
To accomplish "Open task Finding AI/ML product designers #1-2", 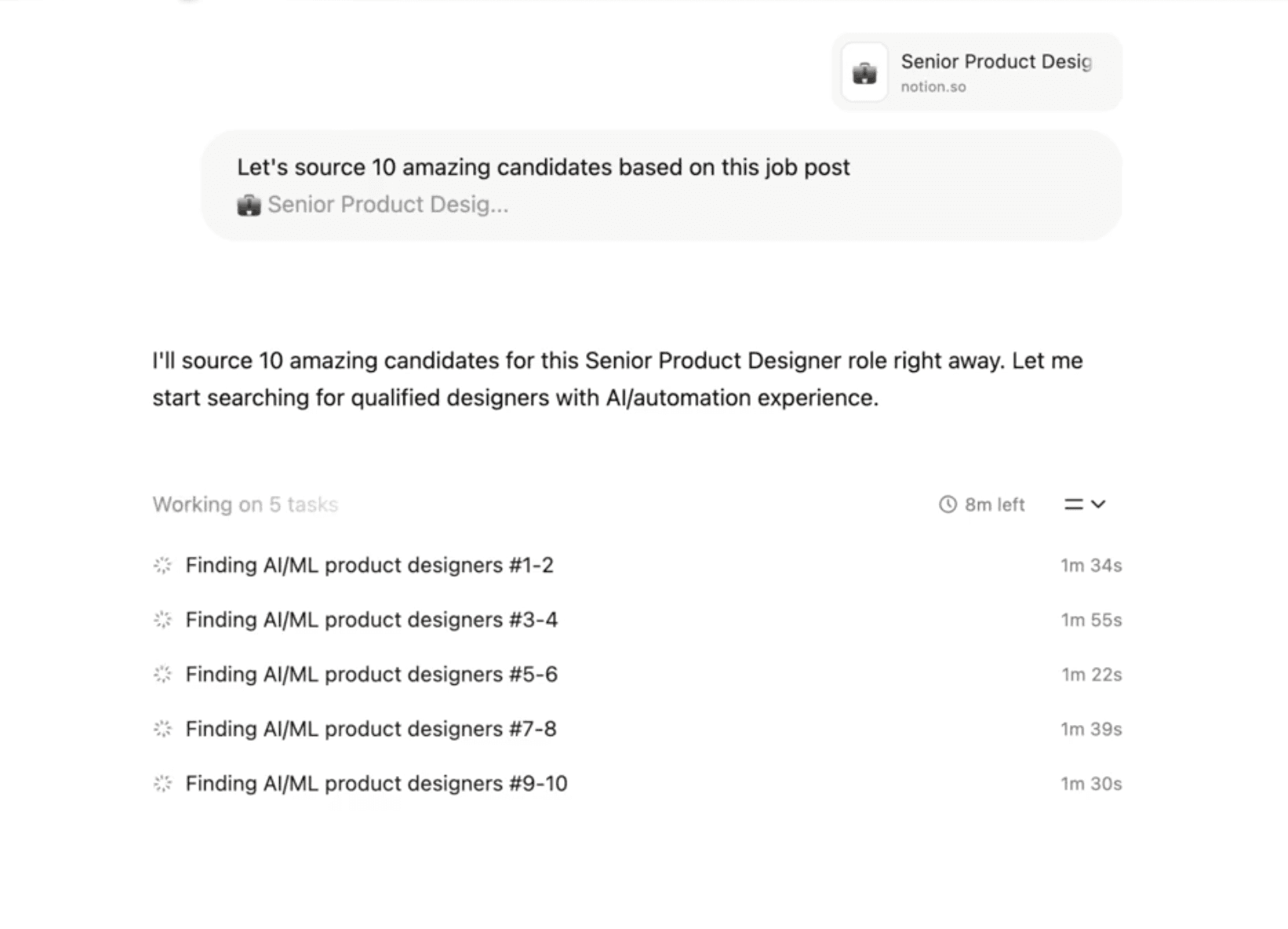I will click(x=369, y=566).
